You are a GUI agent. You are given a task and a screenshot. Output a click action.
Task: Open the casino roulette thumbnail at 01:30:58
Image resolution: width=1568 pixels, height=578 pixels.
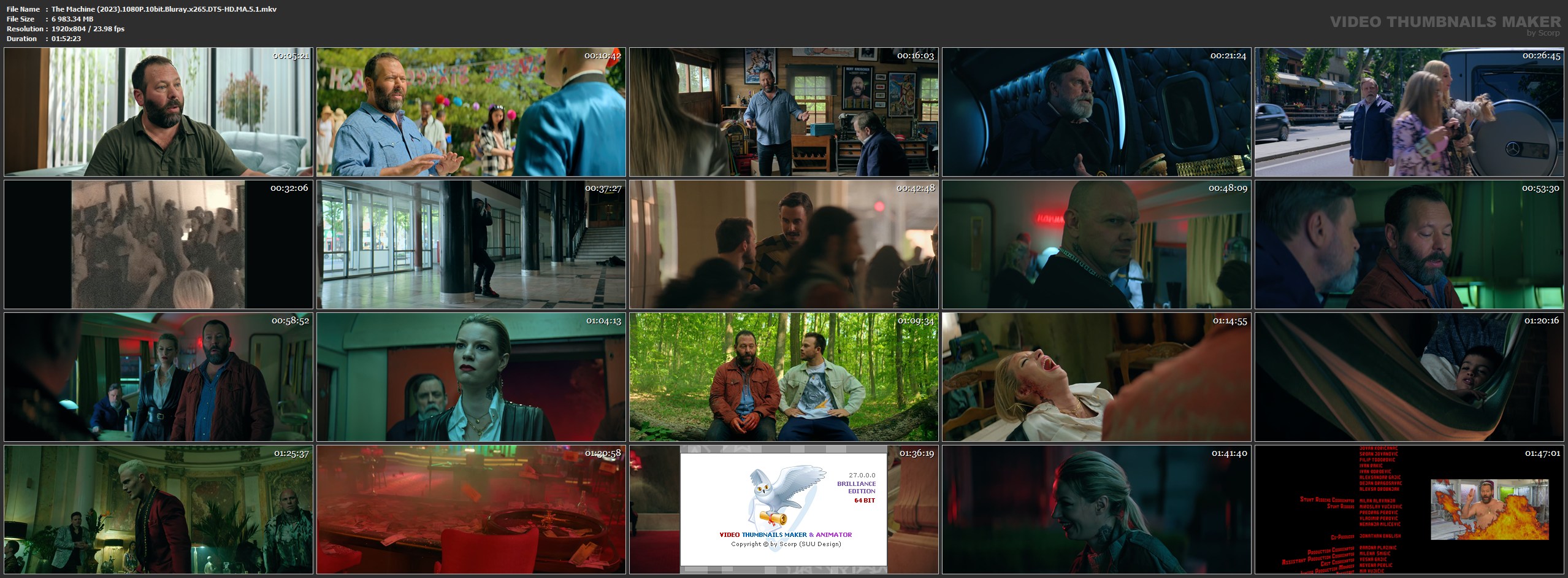point(471,510)
